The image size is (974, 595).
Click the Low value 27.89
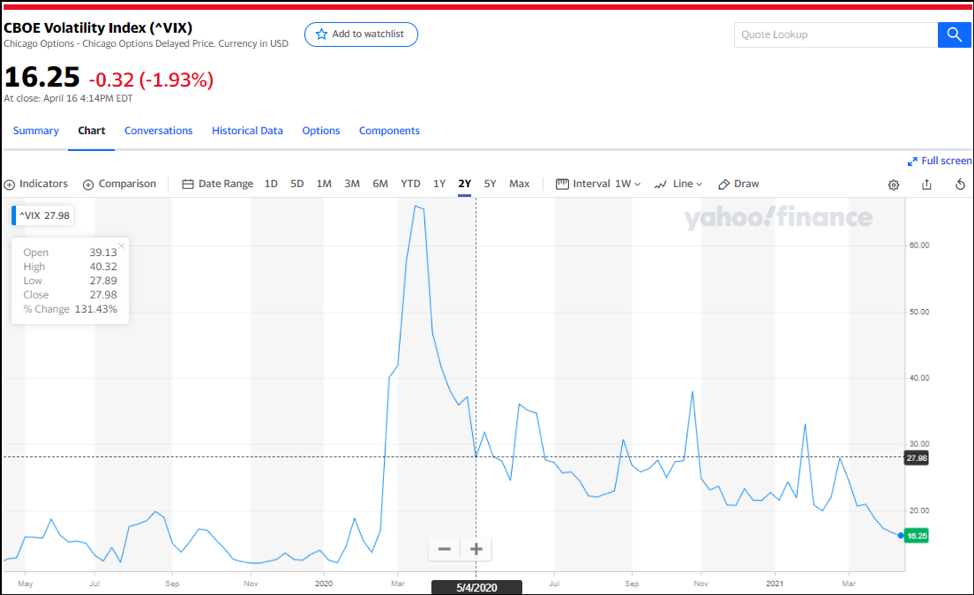pos(103,281)
